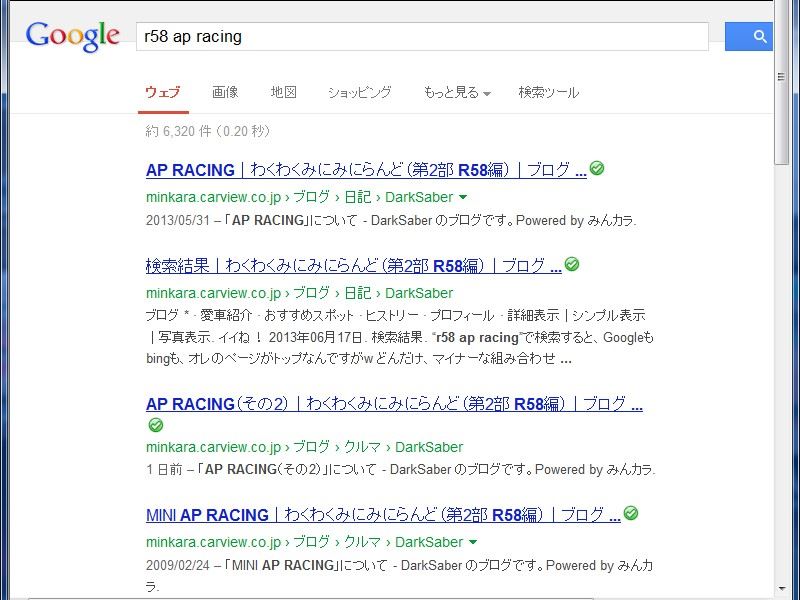Viewport: 800px width, 600px height.
Task: Open 検索ツール options
Action: (548, 92)
